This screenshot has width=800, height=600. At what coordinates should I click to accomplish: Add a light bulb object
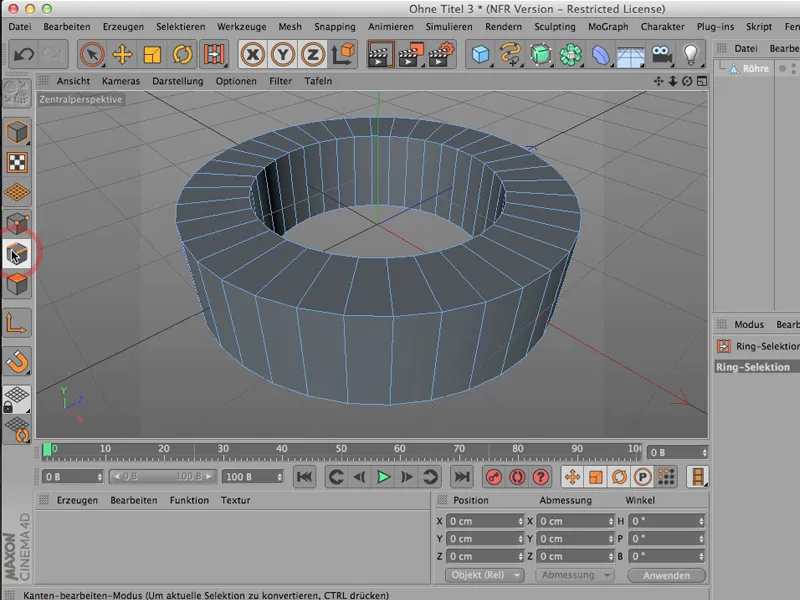(690, 54)
